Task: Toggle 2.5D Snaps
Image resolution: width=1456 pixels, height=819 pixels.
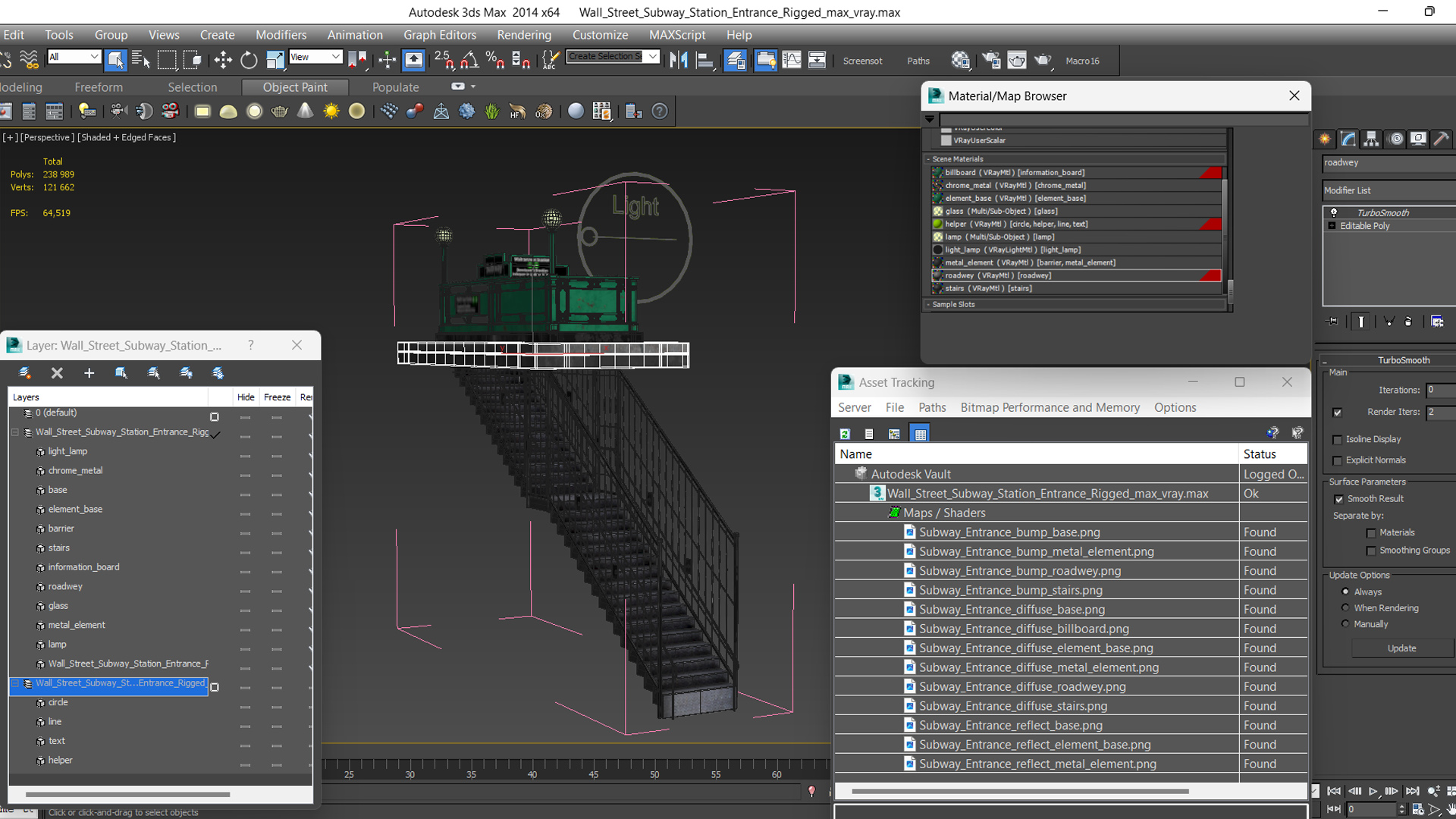Action: pyautogui.click(x=444, y=60)
